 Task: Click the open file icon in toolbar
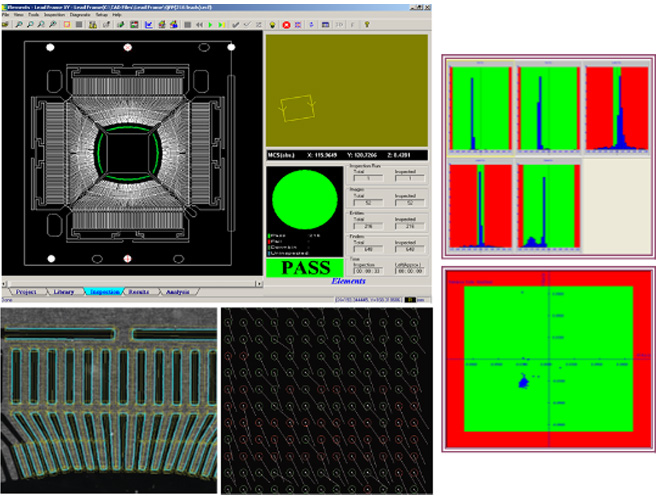tap(5, 25)
